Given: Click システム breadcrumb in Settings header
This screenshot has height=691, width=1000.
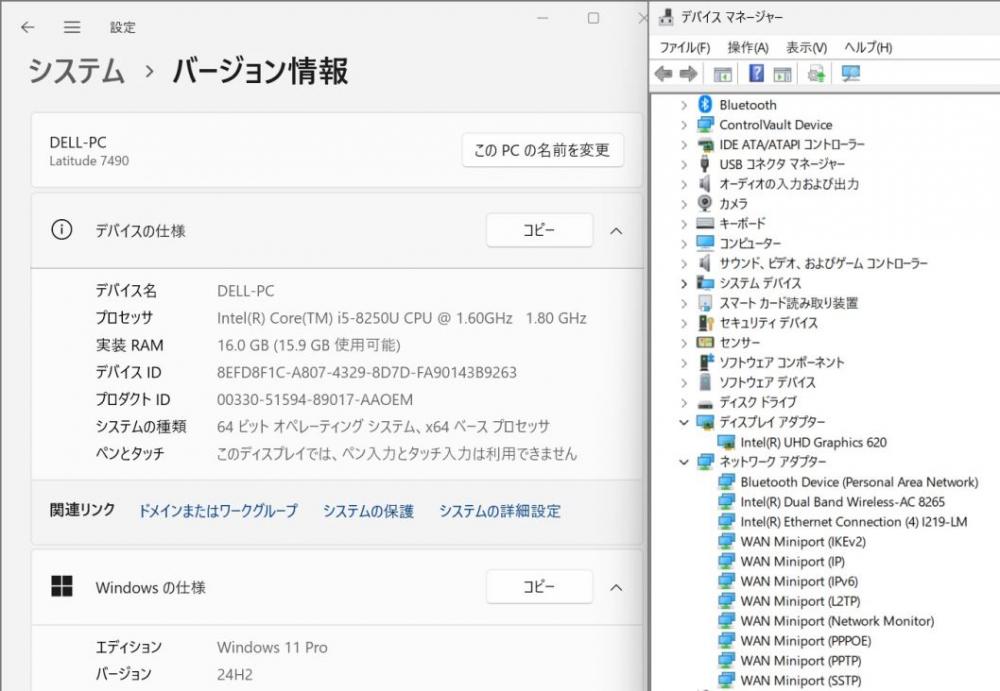Looking at the screenshot, I should tap(77, 70).
